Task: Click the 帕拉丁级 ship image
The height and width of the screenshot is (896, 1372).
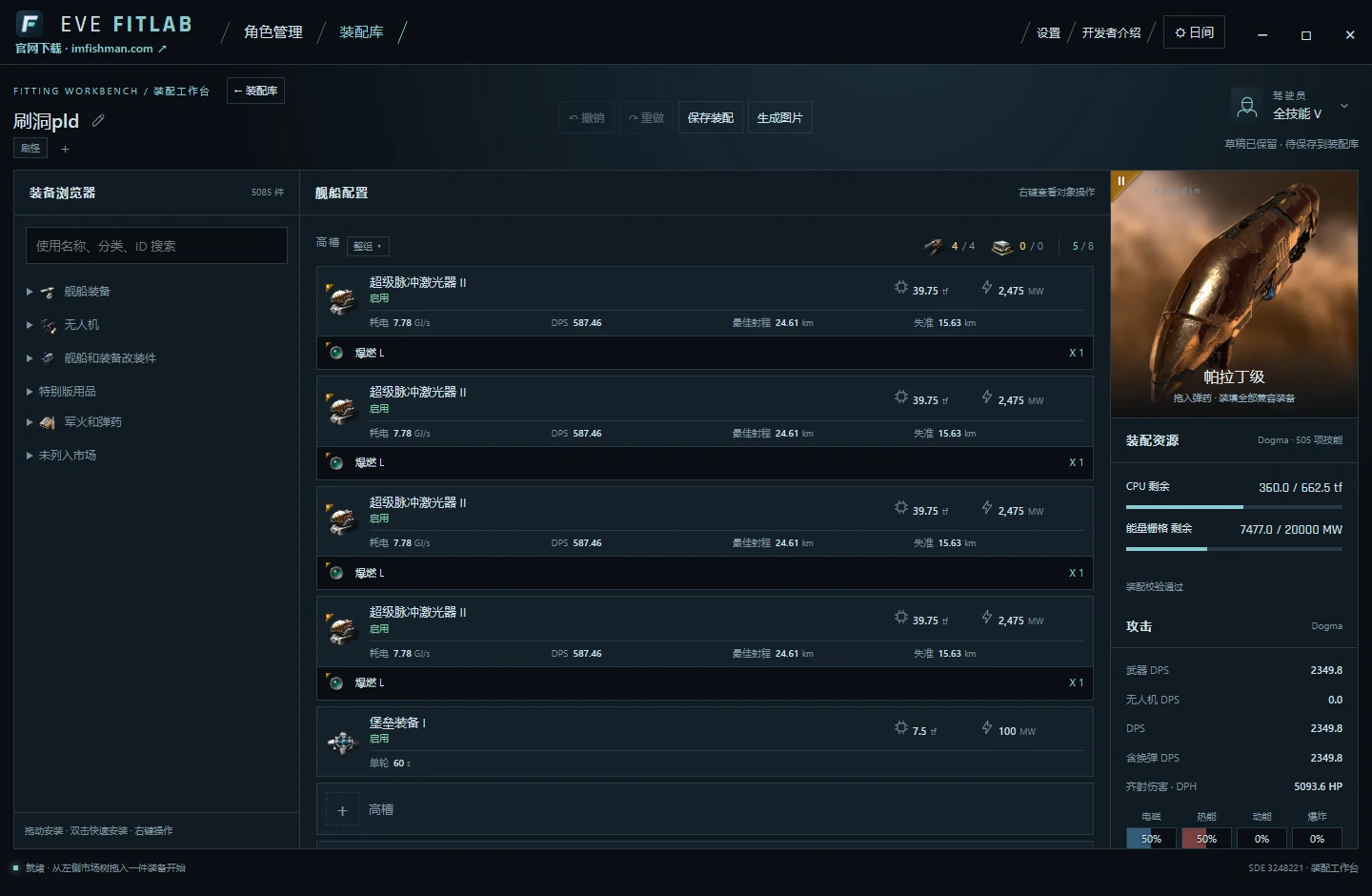Action: coord(1234,294)
